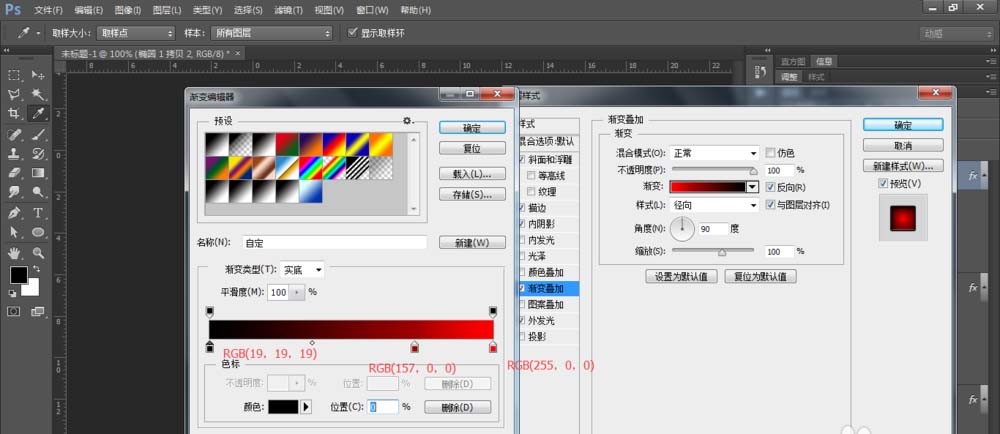Pick the Horizontal Type tool
This screenshot has height=434, width=1000.
pos(38,213)
